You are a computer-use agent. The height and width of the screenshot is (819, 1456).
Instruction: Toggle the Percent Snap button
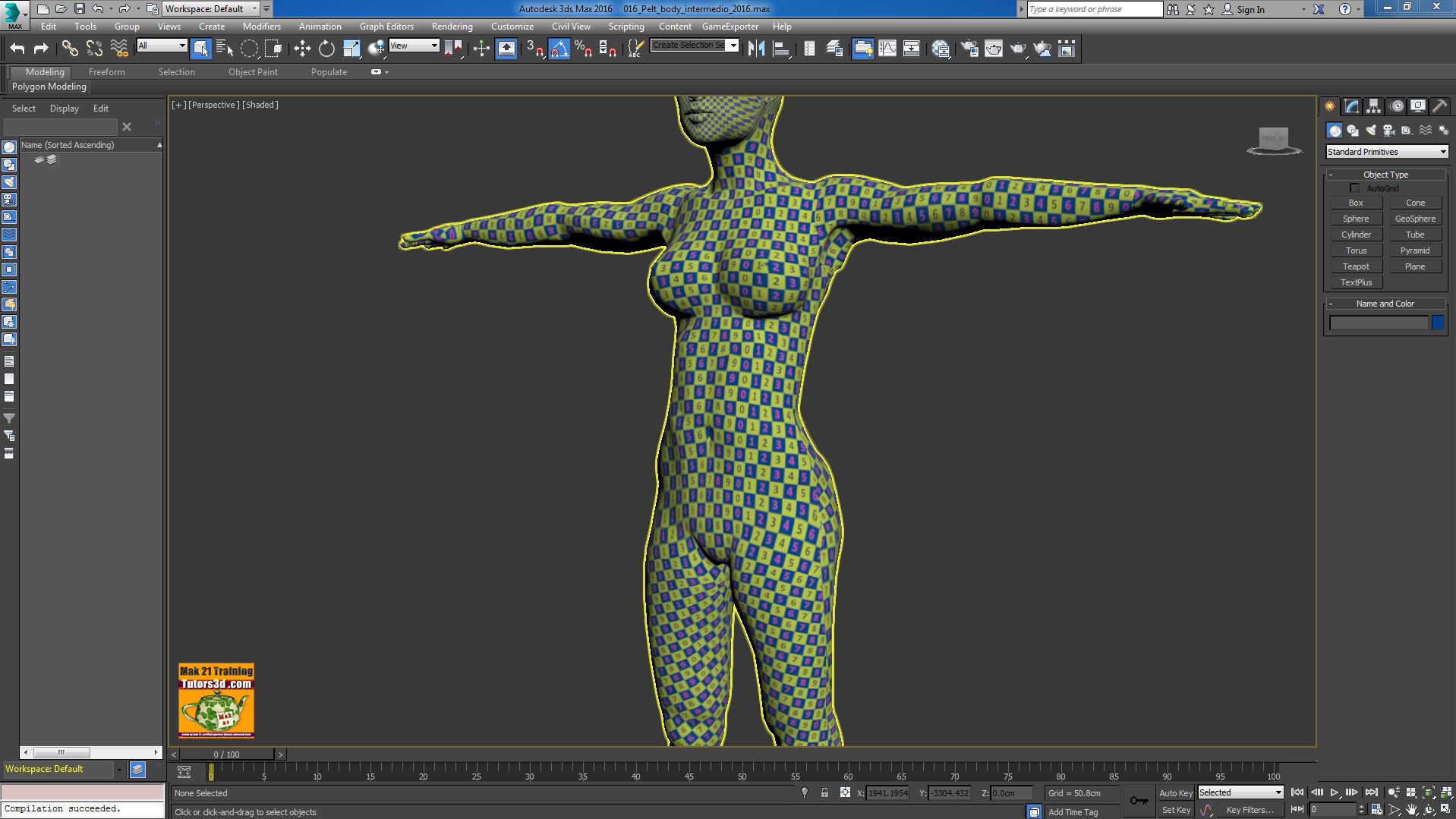(x=584, y=49)
